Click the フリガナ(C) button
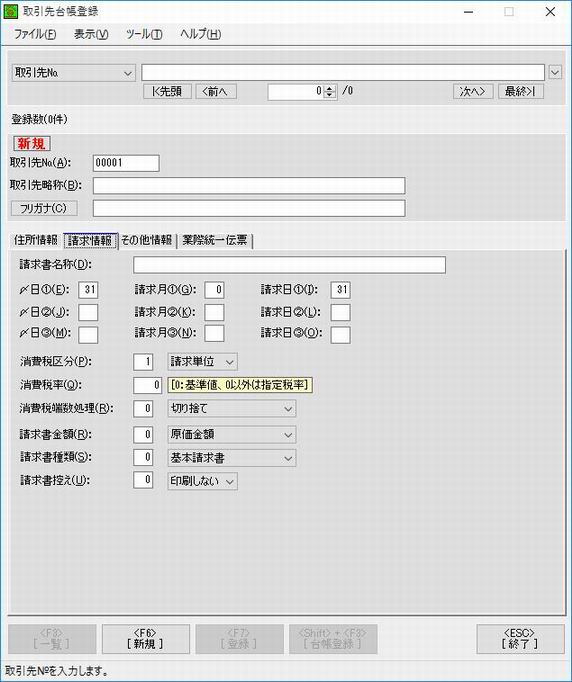This screenshot has width=572, height=682. (44, 208)
